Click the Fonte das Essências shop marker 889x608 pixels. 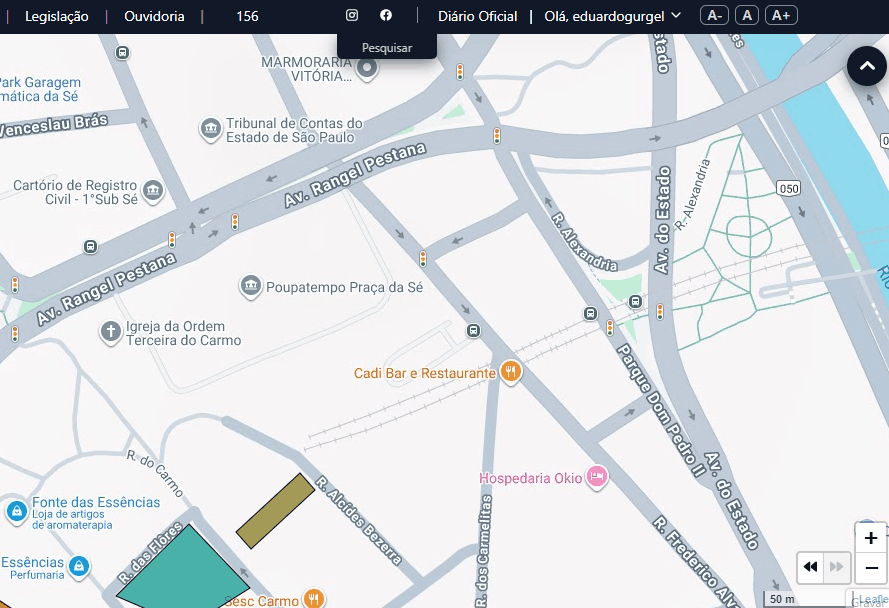(x=16, y=512)
